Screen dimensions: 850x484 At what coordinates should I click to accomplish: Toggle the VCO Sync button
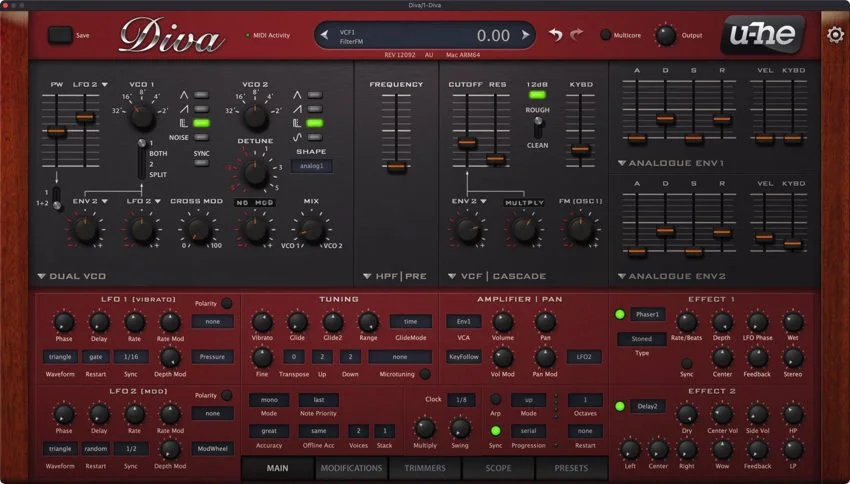(x=201, y=163)
